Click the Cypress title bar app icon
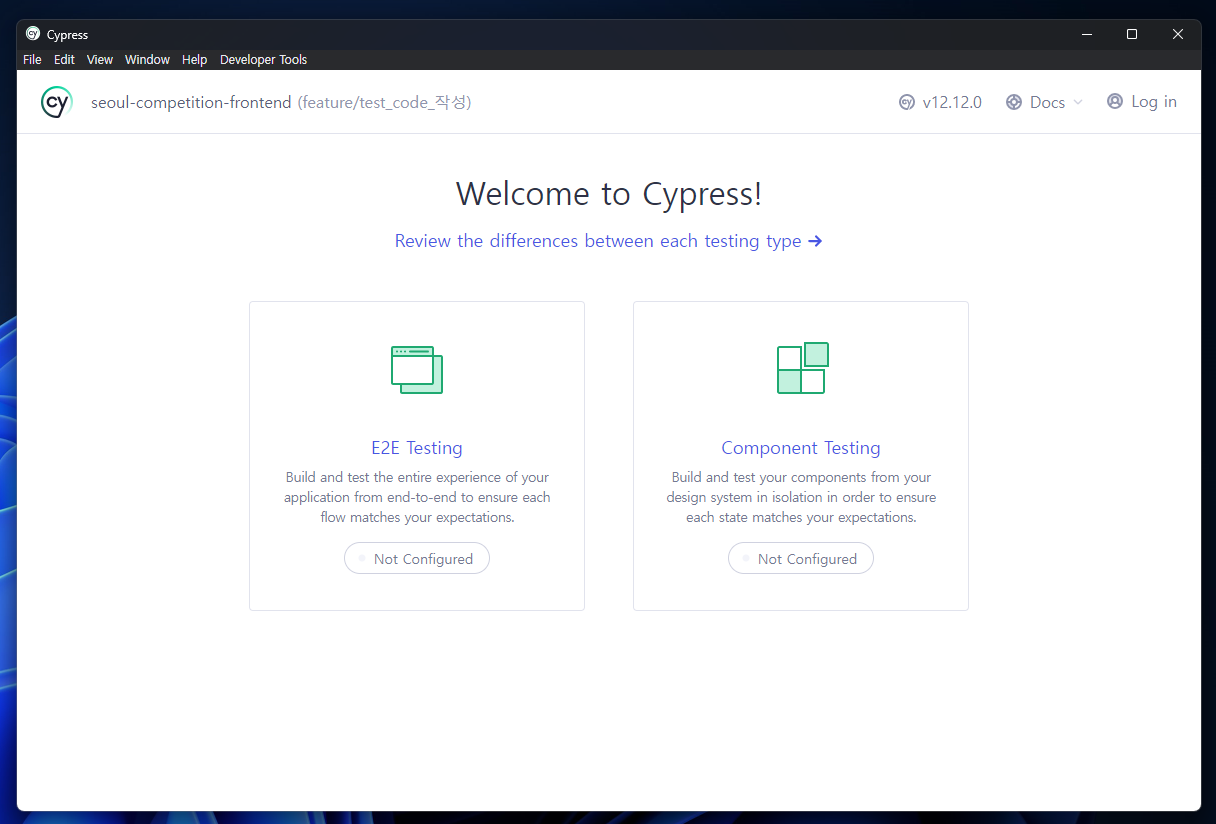The image size is (1216, 824). [33, 34]
